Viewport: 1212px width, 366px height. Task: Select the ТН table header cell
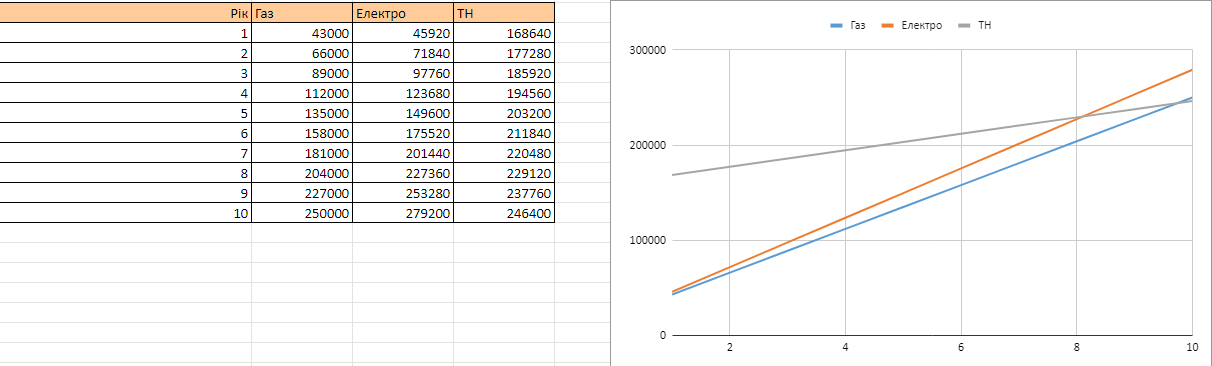504,13
